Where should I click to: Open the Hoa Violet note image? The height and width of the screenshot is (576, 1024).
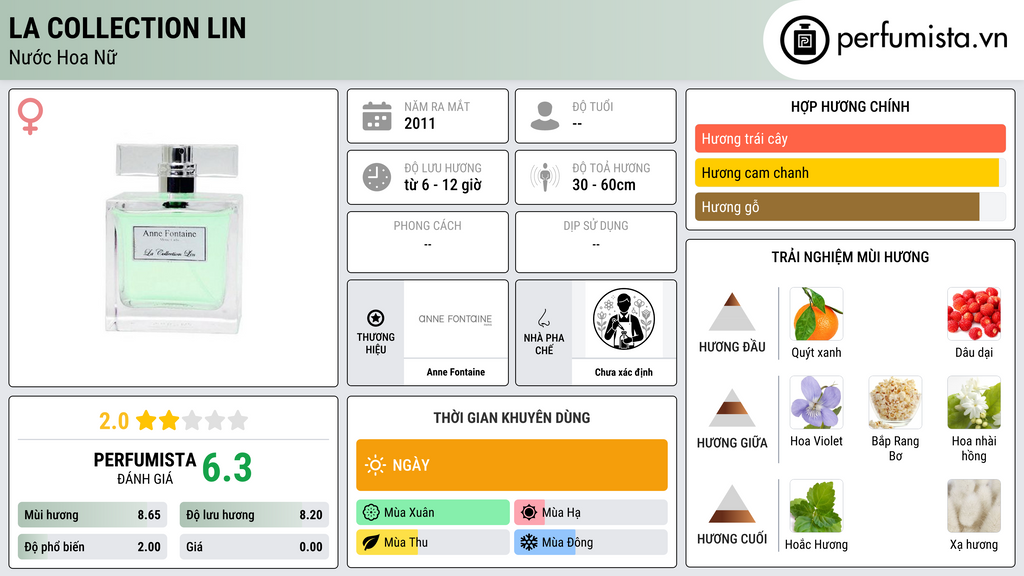coord(816,402)
